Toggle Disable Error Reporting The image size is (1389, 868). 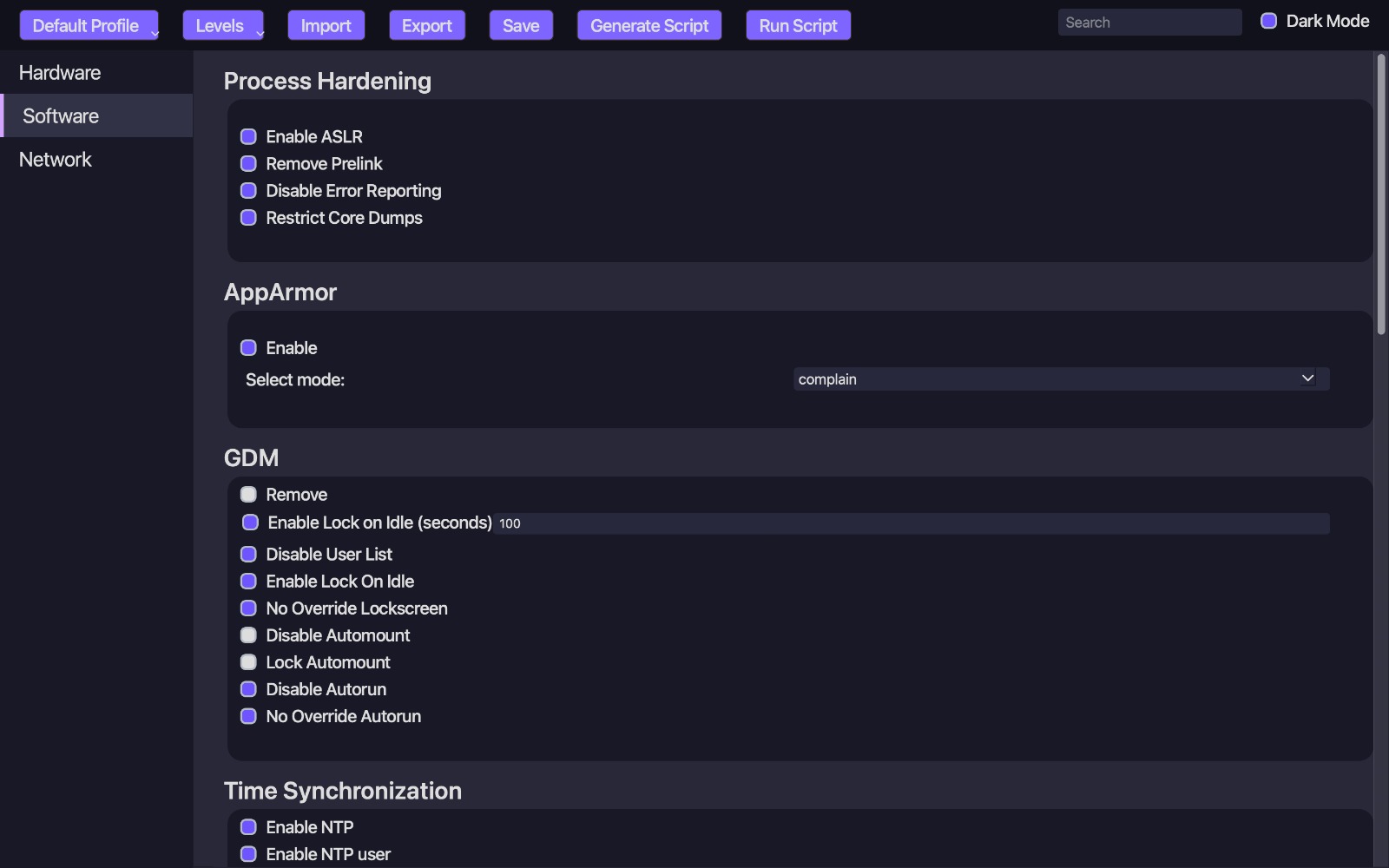[248, 190]
